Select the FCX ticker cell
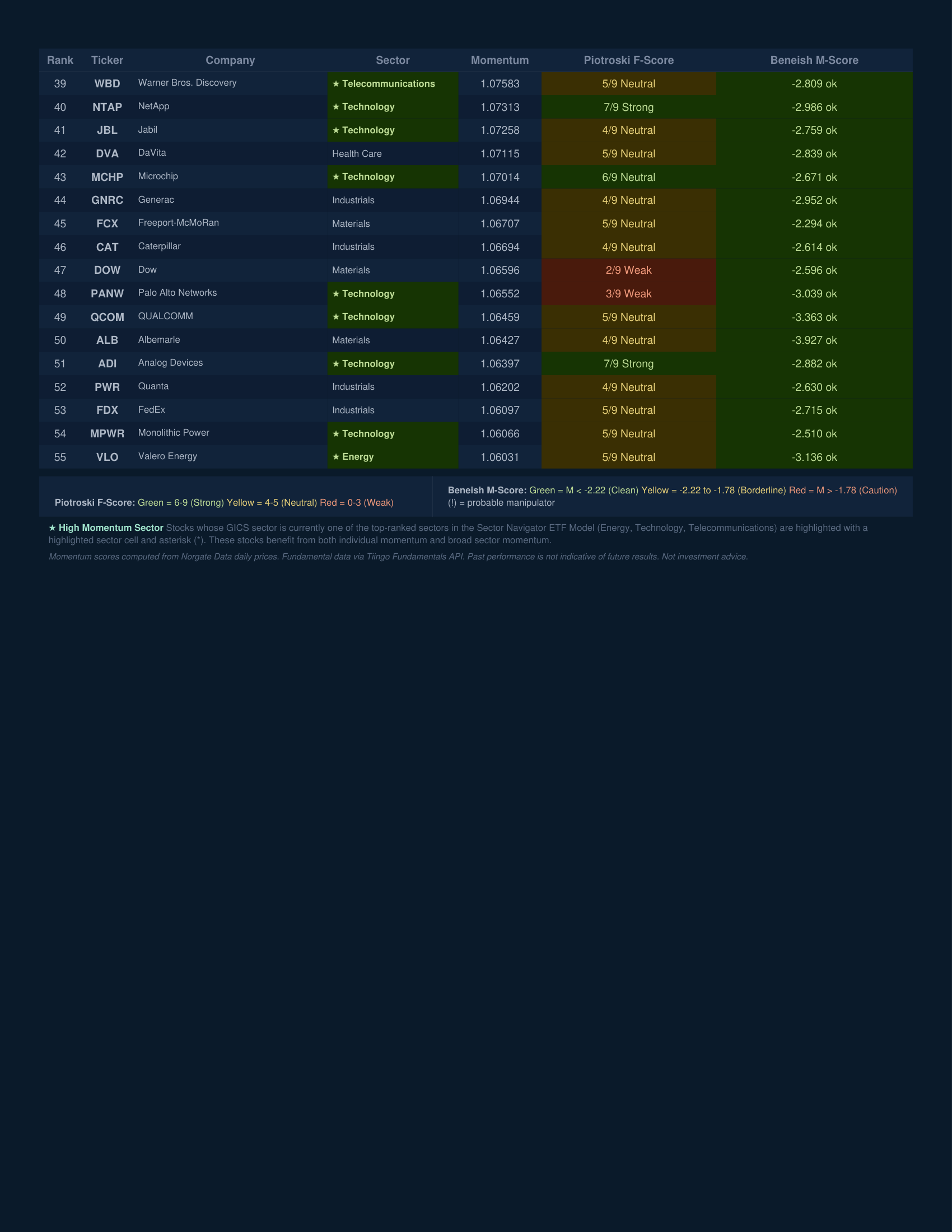Screen dimensions: 952x1232 point(107,223)
